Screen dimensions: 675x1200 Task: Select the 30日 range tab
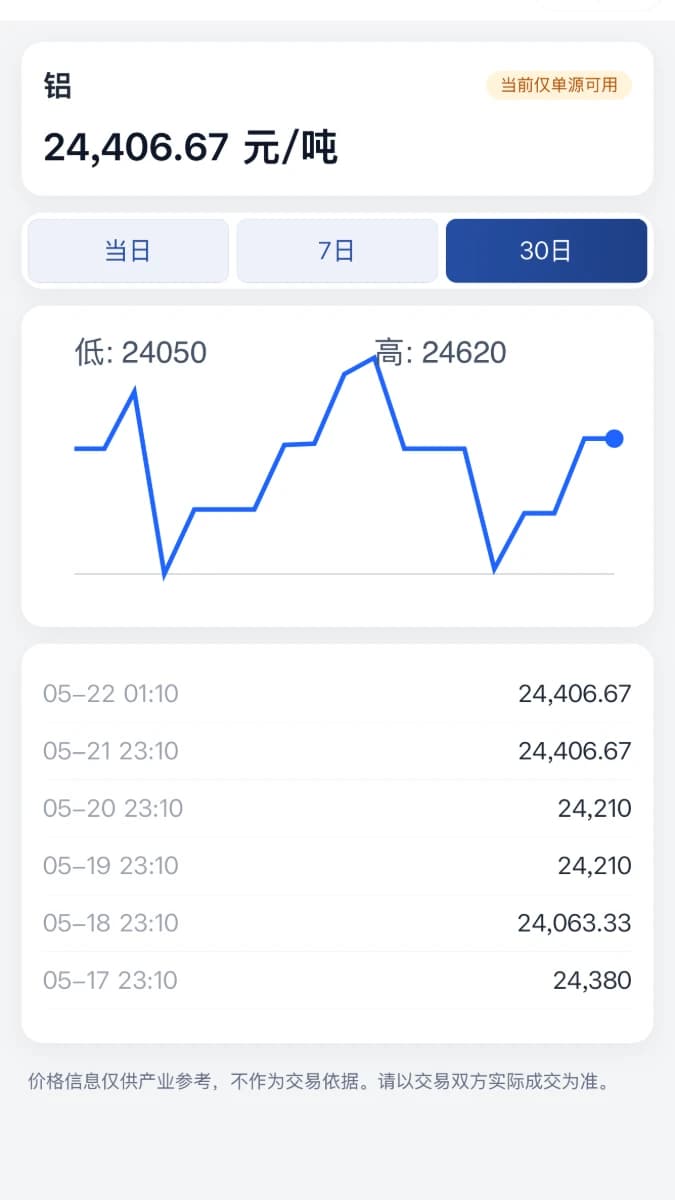click(546, 251)
